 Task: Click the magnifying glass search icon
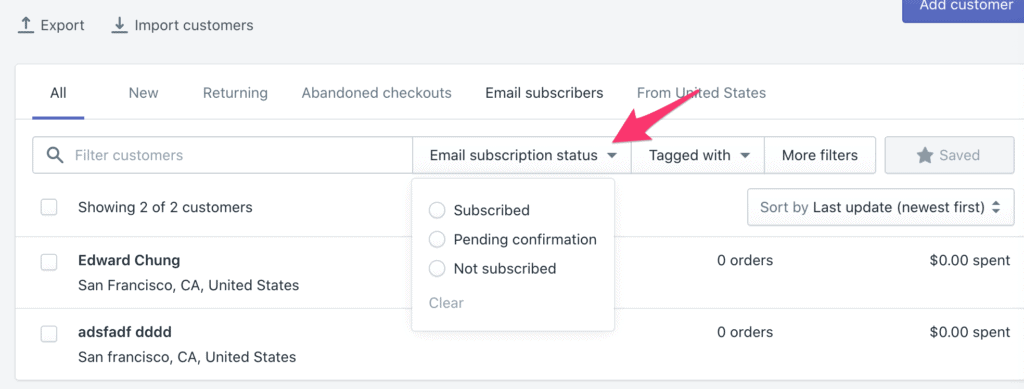56,155
